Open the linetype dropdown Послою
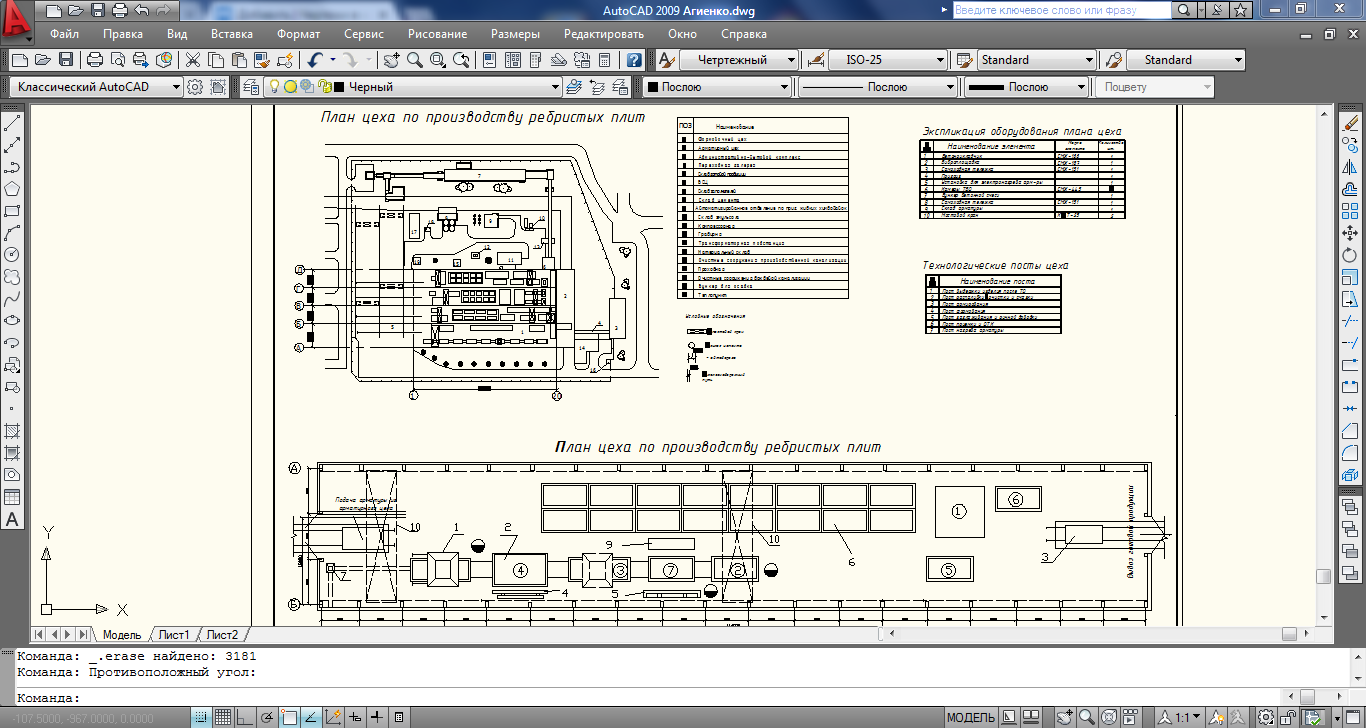This screenshot has height=728, width=1366. pos(877,87)
